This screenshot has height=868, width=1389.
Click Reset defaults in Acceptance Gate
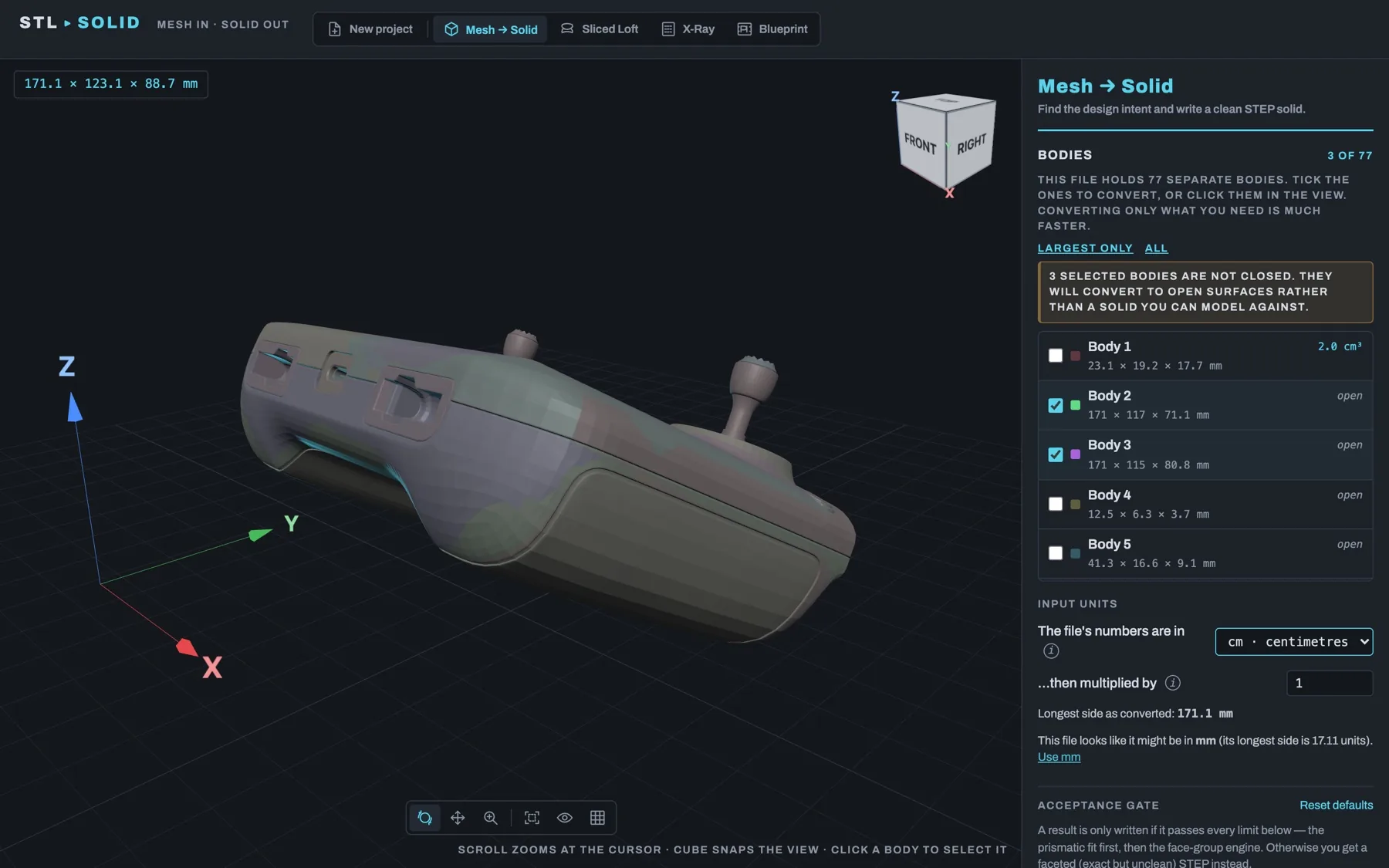(1337, 805)
